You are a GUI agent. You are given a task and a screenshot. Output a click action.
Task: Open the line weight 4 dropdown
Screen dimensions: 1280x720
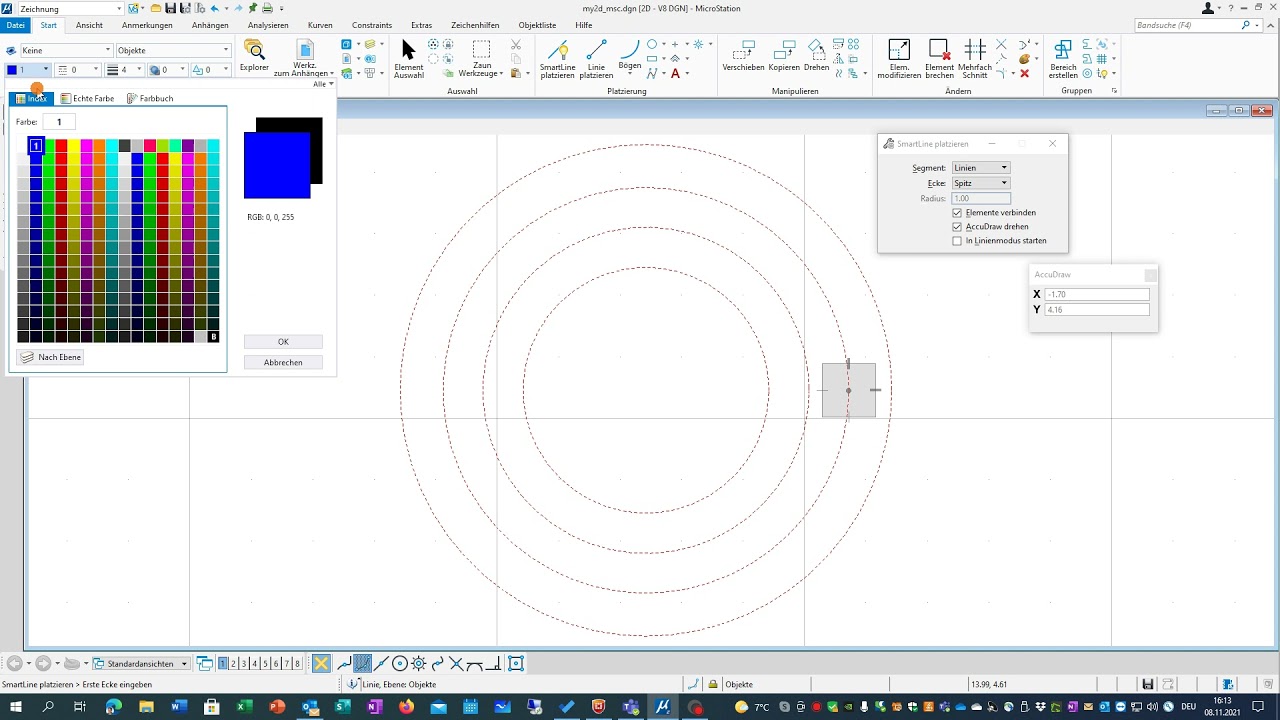(125, 70)
